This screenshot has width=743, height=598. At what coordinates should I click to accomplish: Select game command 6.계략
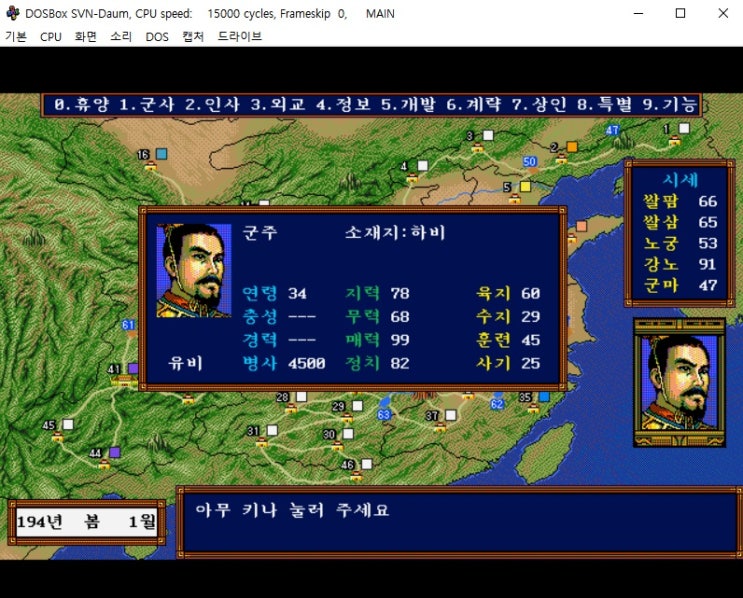point(473,105)
